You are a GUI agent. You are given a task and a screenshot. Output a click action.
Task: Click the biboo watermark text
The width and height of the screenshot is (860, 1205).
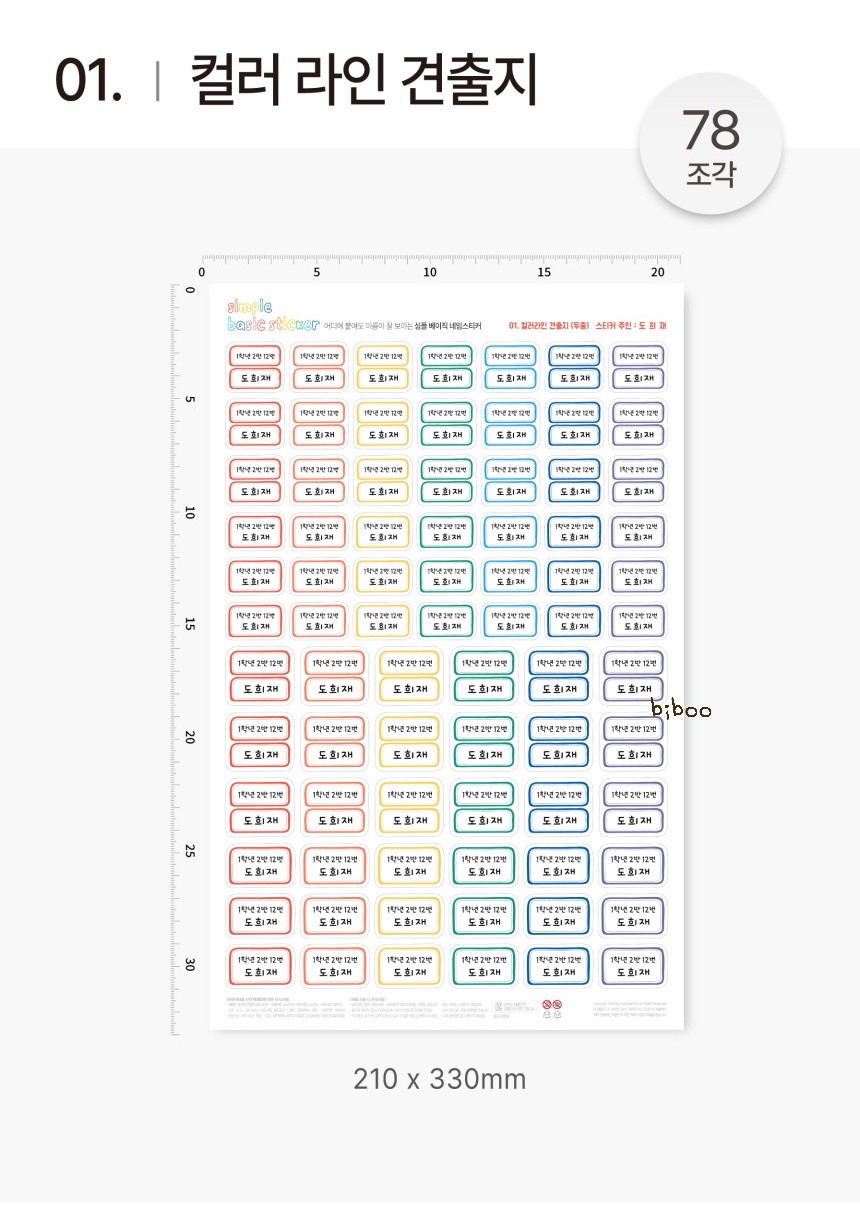(x=681, y=711)
